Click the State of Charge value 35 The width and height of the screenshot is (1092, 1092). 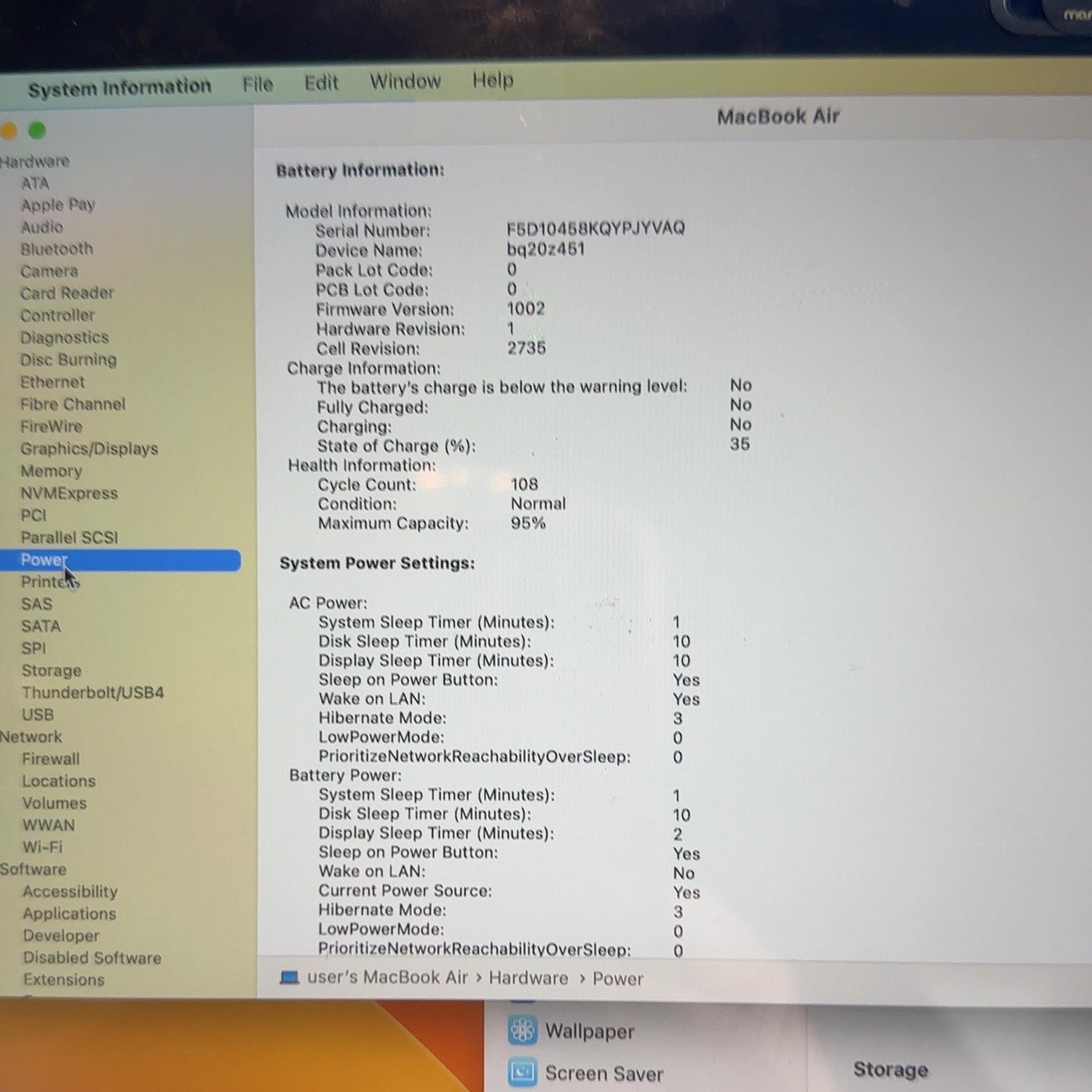pyautogui.click(x=740, y=444)
